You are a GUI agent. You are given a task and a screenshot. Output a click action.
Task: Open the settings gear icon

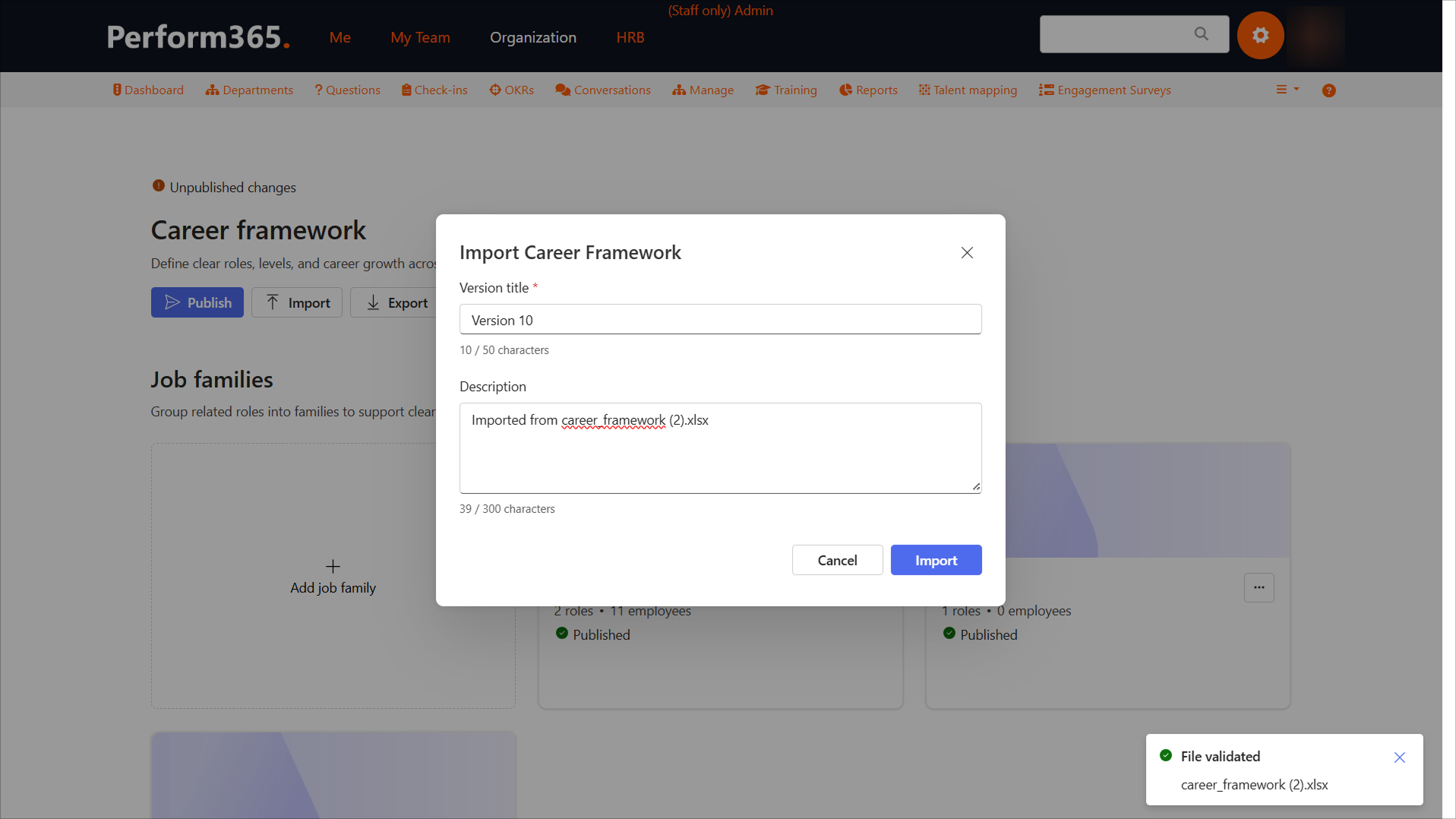(1261, 35)
